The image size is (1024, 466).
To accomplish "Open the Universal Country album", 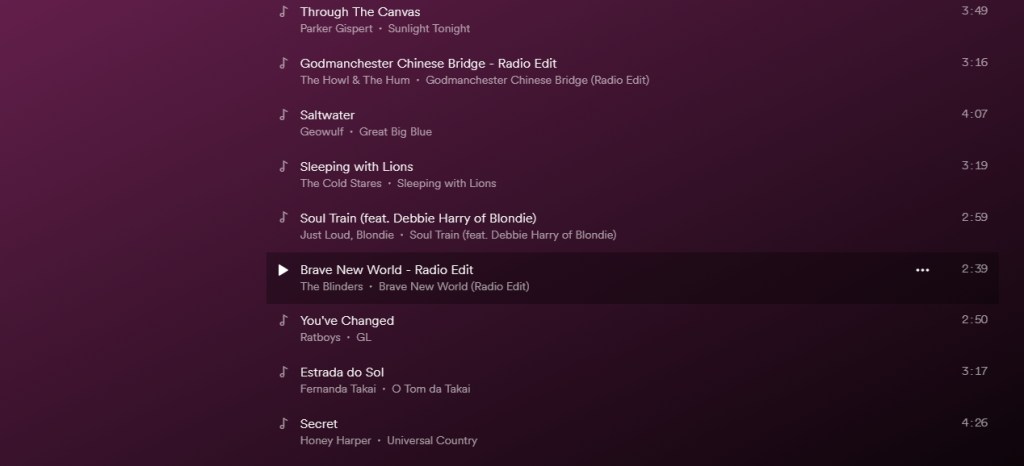I will (x=432, y=441).
